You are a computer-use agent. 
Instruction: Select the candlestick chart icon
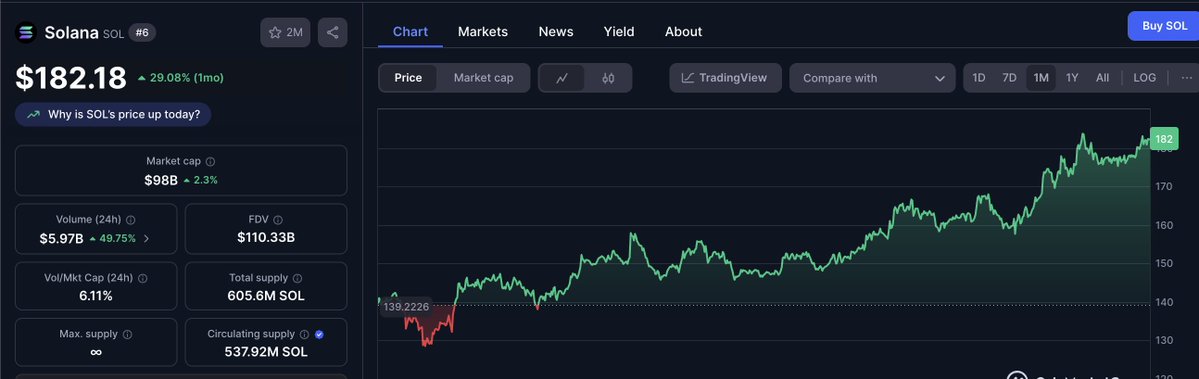click(x=608, y=78)
